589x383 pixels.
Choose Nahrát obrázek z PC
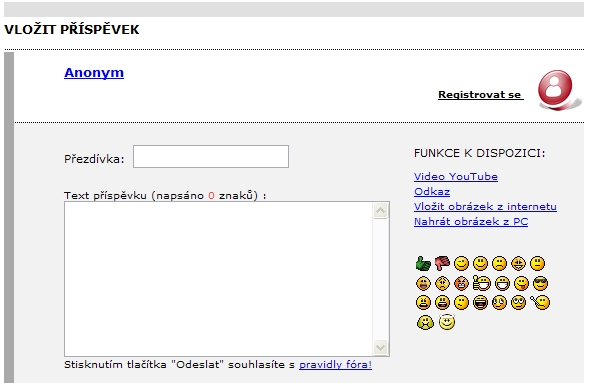pos(471,222)
